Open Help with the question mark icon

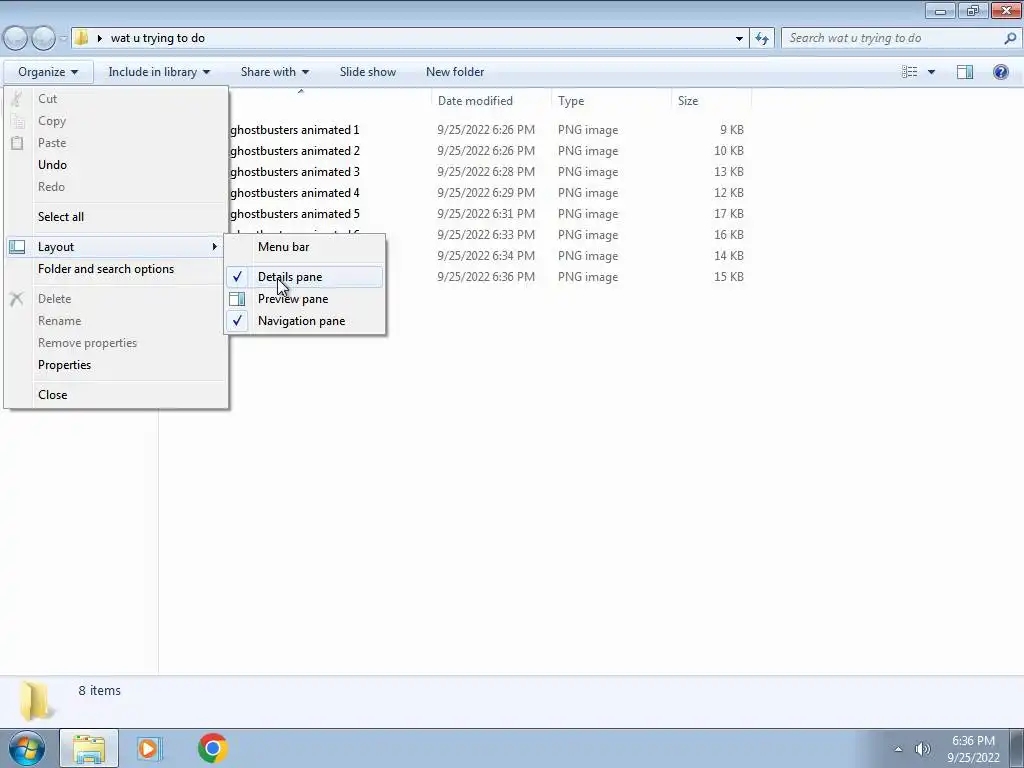click(1000, 72)
